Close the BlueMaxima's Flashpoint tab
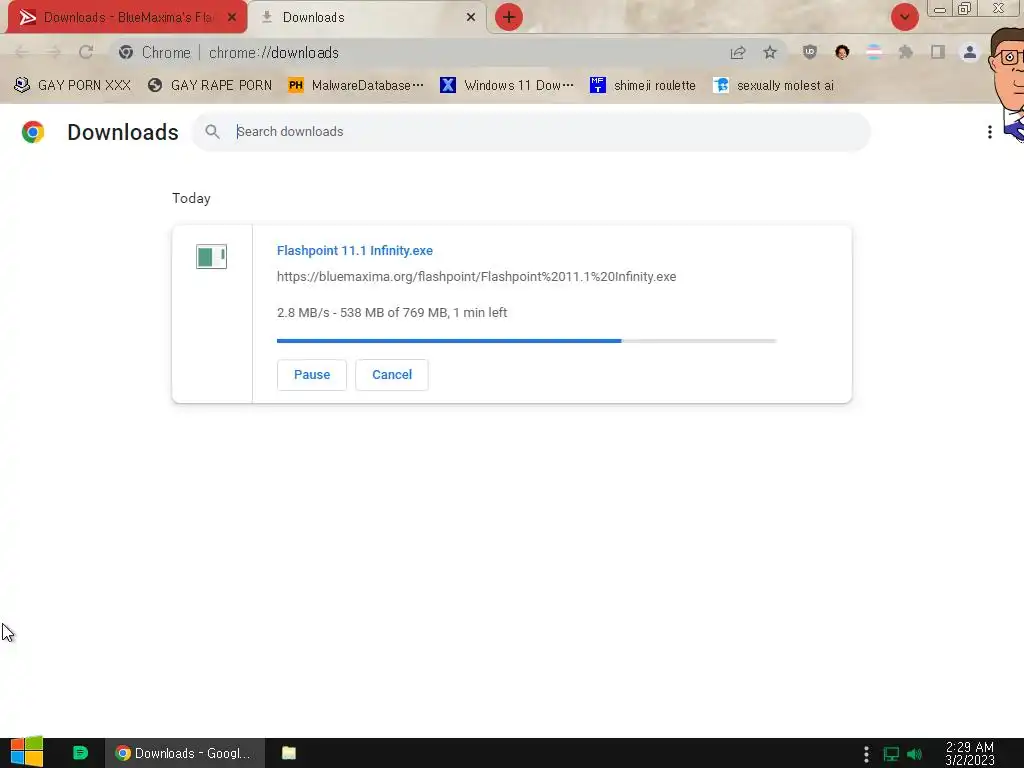The height and width of the screenshot is (768, 1024). click(x=232, y=17)
